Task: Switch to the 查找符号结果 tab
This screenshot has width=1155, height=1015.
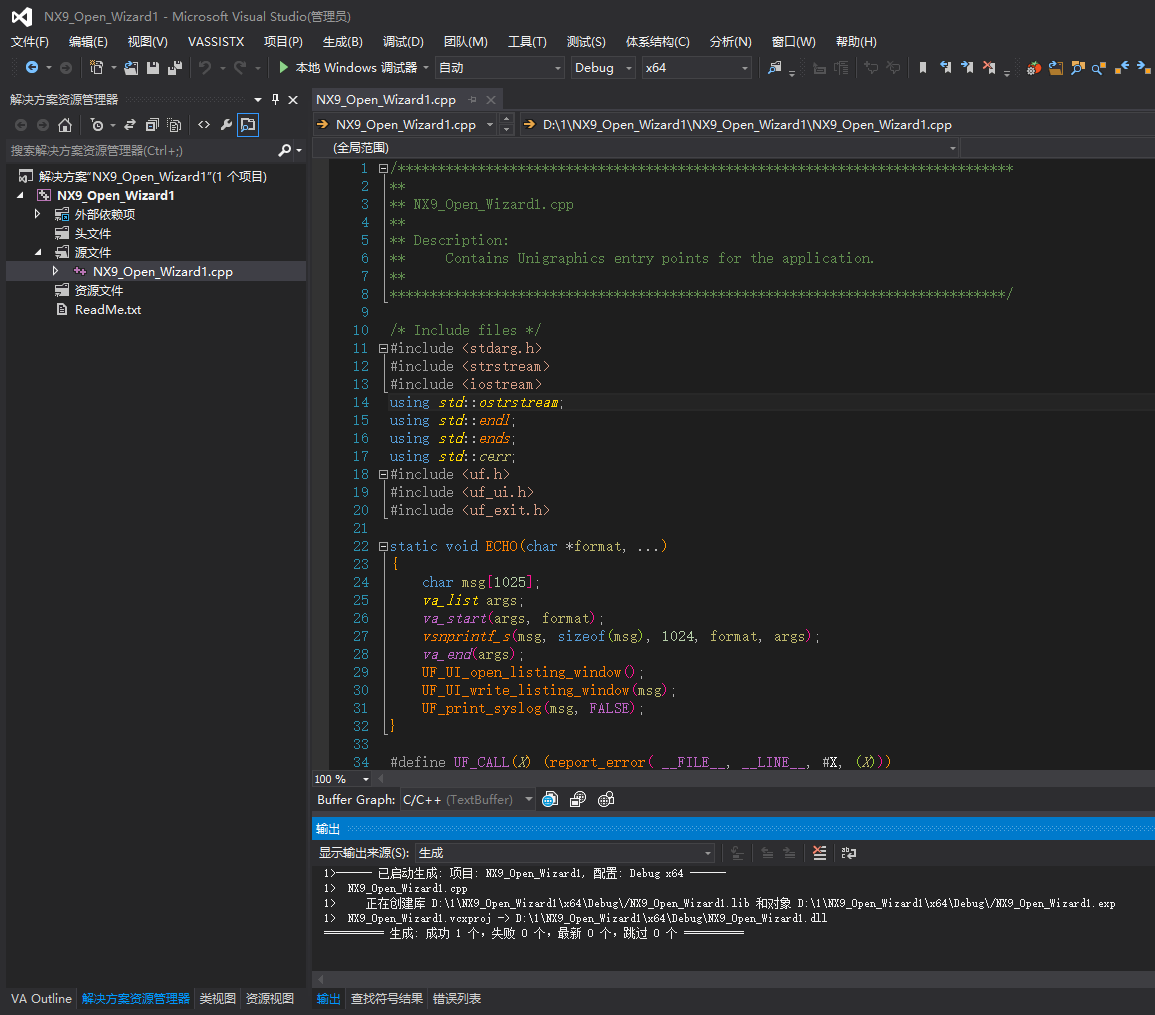Action: point(387,999)
